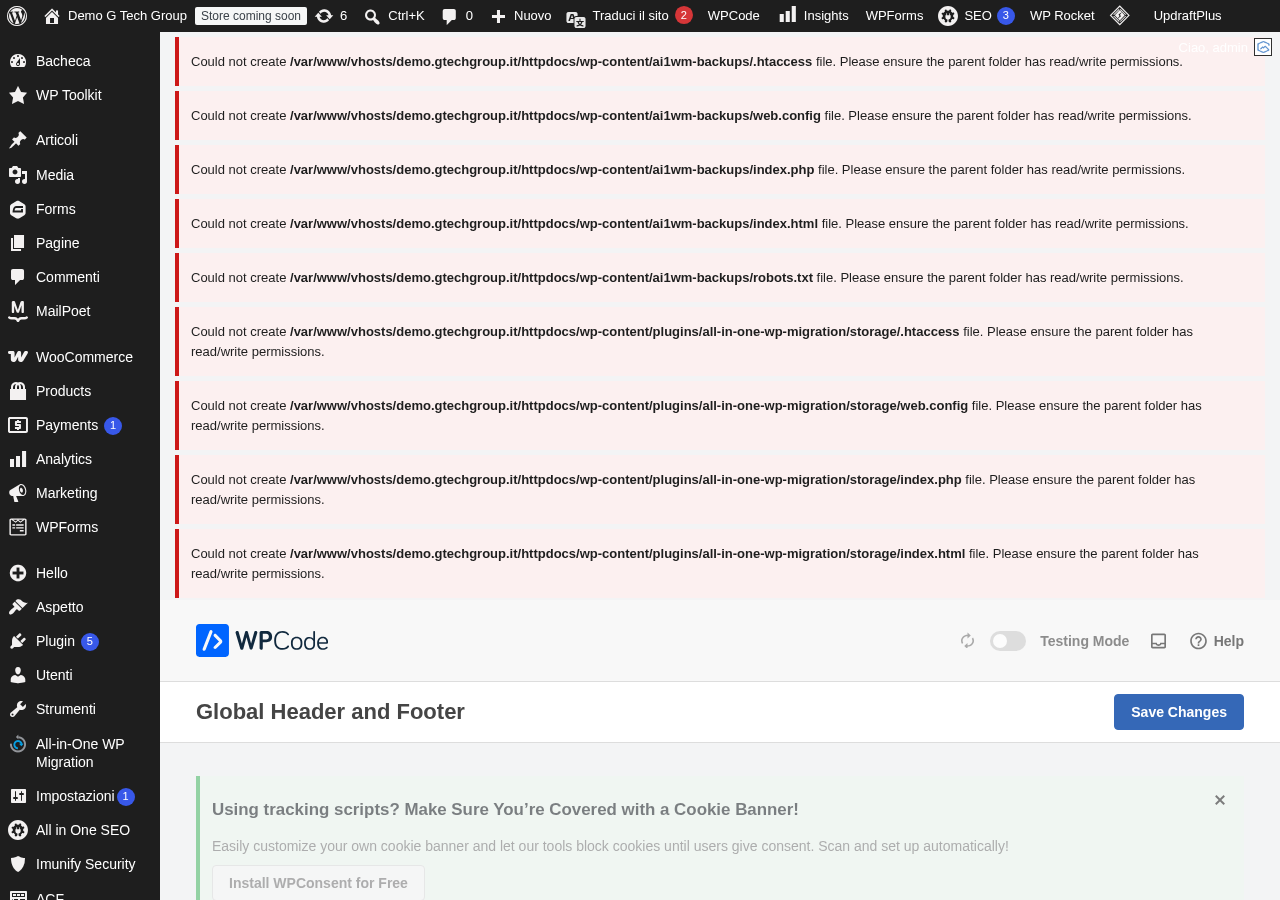Click the Aspetto paintbrush icon
The height and width of the screenshot is (900, 1280).
(x=18, y=607)
